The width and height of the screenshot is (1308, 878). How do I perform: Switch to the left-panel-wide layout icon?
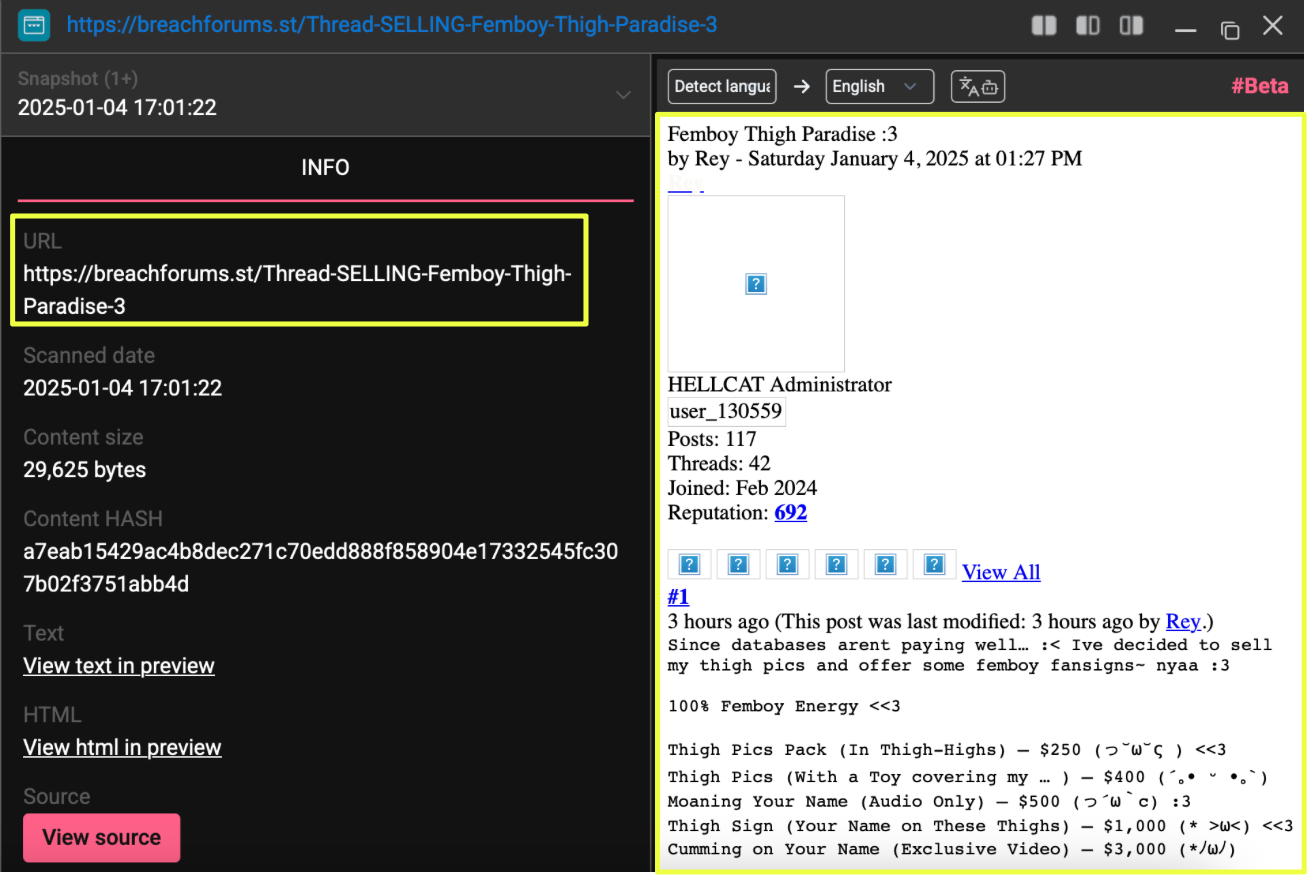coord(1088,25)
